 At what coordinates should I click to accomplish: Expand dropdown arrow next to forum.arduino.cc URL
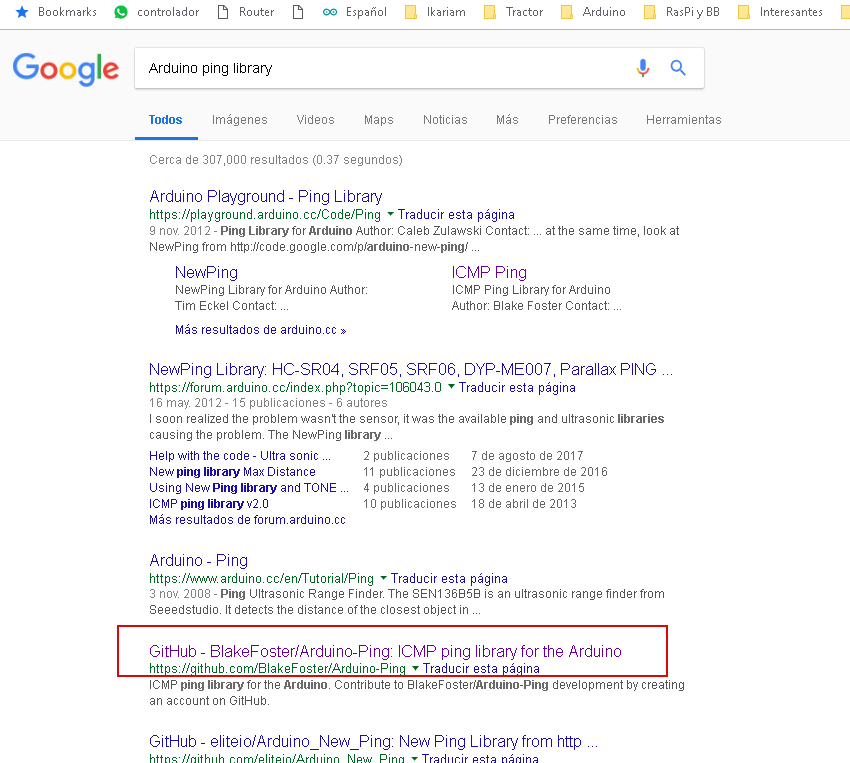point(451,387)
